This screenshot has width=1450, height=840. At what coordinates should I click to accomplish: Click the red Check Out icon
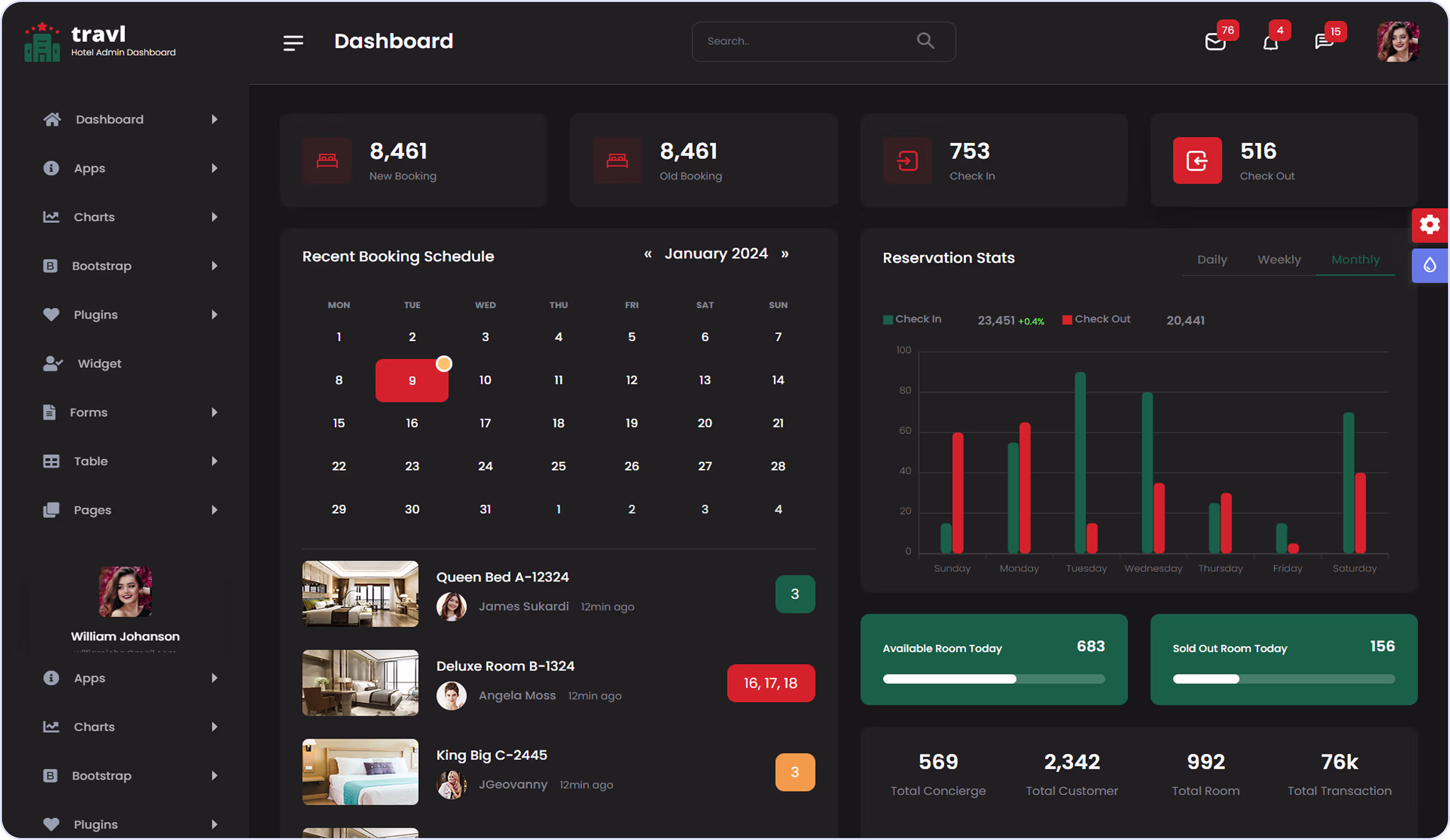click(x=1197, y=161)
